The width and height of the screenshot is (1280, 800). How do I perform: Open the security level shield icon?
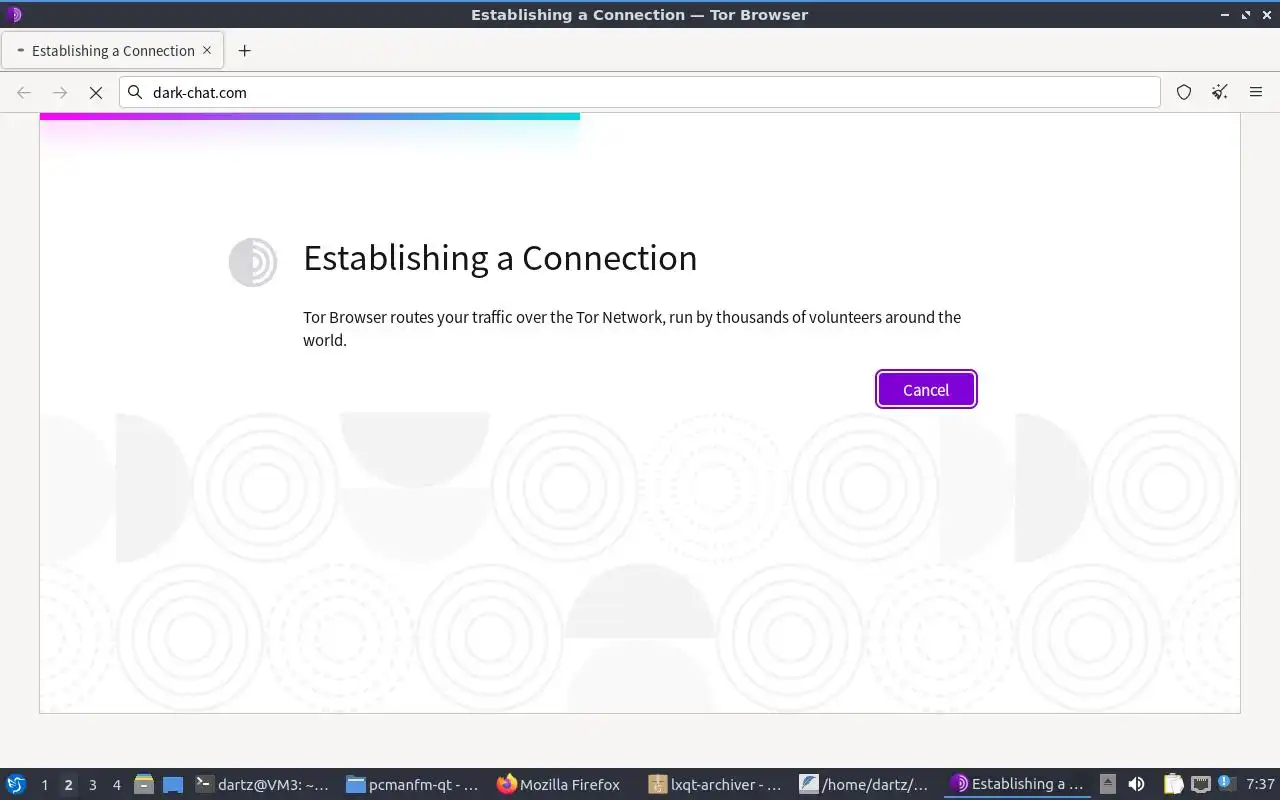1184,92
